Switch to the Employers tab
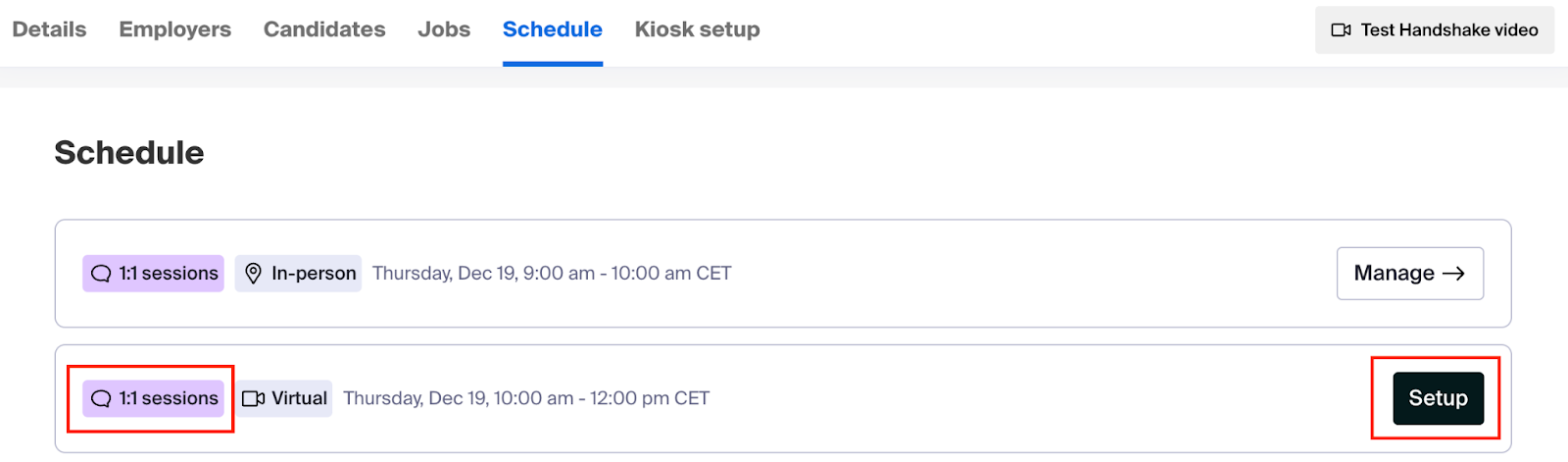This screenshot has height=462, width=1568. coord(174,29)
